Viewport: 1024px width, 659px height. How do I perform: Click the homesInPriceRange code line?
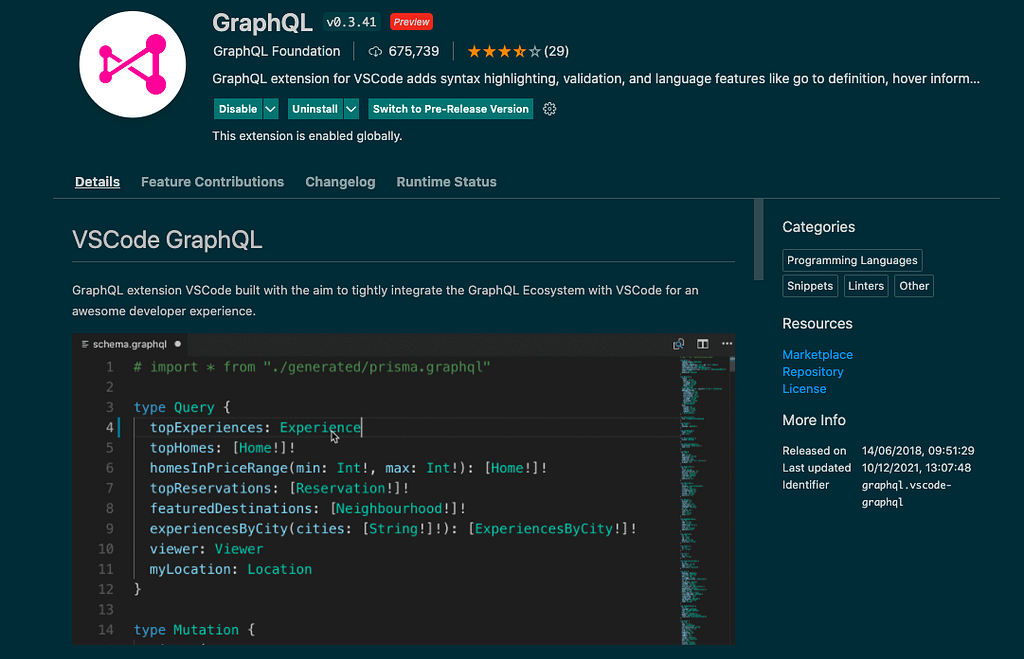point(348,468)
